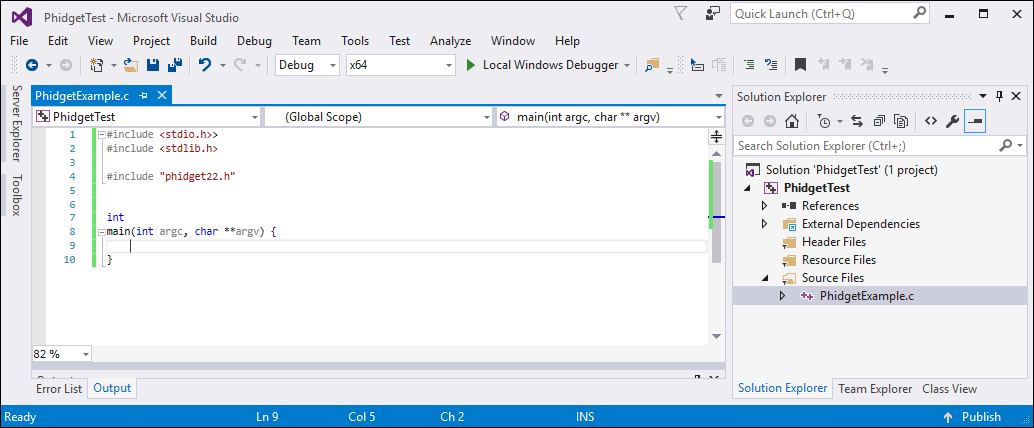Collapse the main function outline
Screen dimensions: 1034x428
pyautogui.click(x=101, y=232)
